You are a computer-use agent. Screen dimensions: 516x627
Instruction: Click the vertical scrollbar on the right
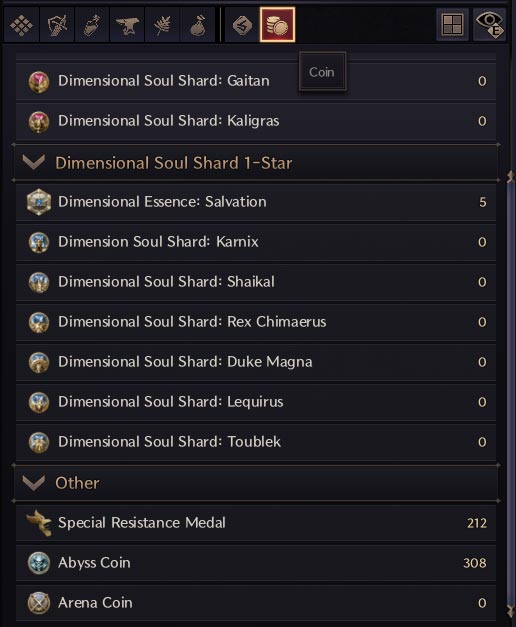pyautogui.click(x=511, y=394)
